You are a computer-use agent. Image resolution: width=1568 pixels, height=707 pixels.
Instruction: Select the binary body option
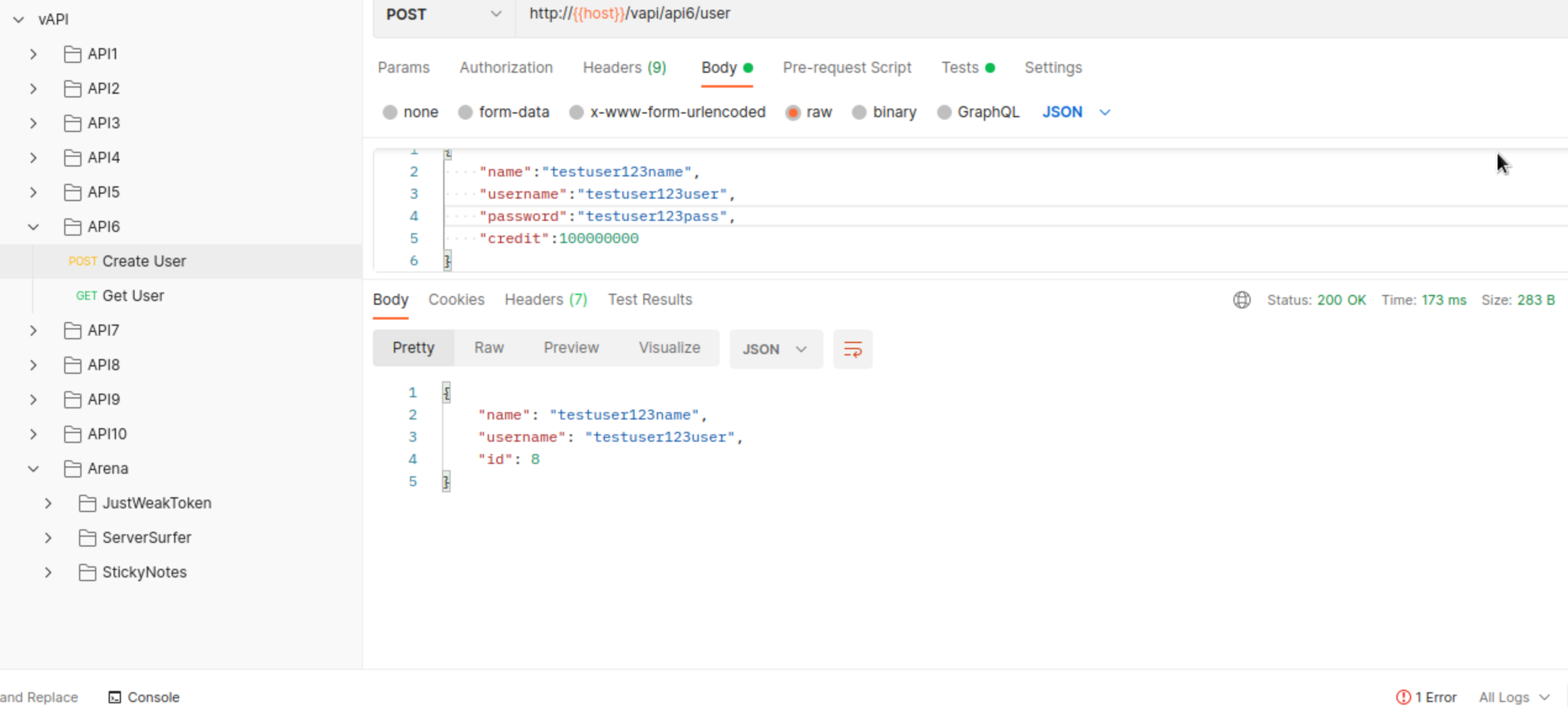coord(859,112)
